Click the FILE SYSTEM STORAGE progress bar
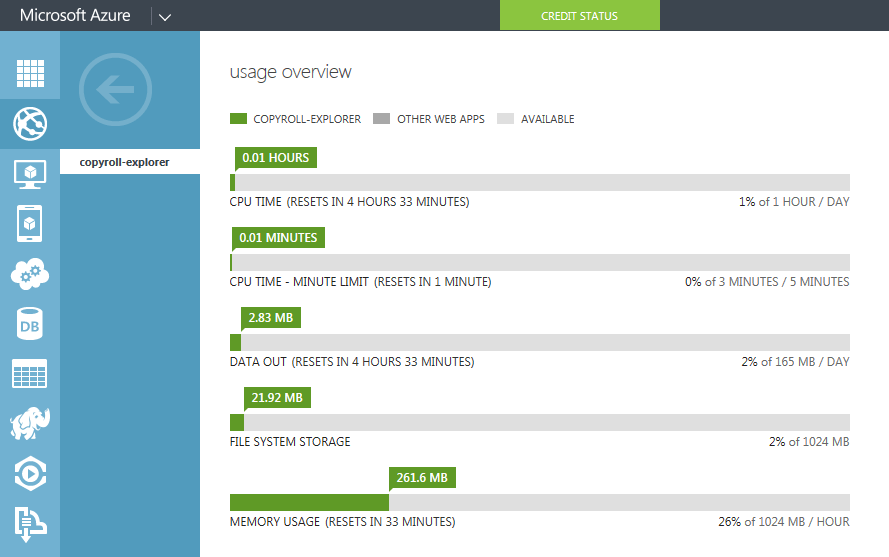 pyautogui.click(x=540, y=423)
